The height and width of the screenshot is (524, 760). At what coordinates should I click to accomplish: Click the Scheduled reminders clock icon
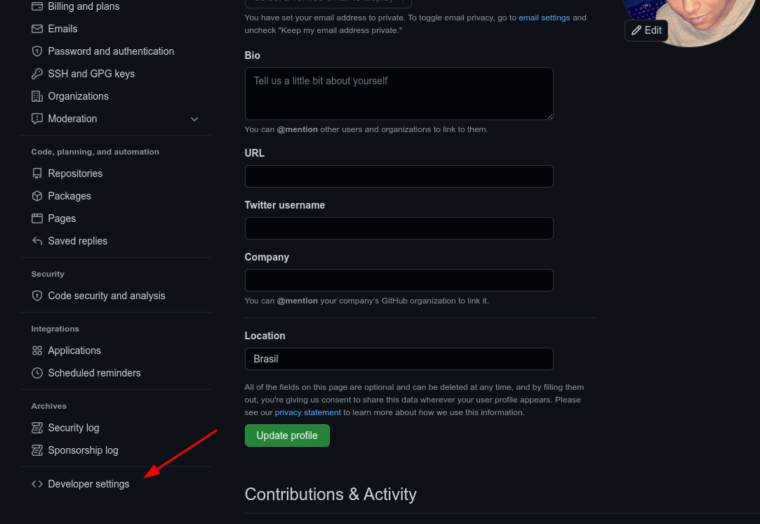(37, 373)
